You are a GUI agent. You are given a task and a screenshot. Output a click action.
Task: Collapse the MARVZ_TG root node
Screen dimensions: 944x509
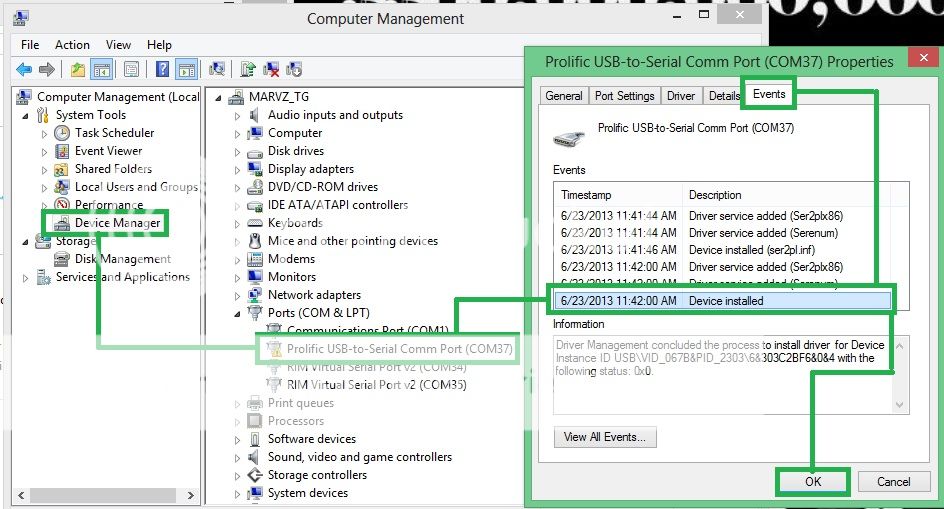coord(218,98)
